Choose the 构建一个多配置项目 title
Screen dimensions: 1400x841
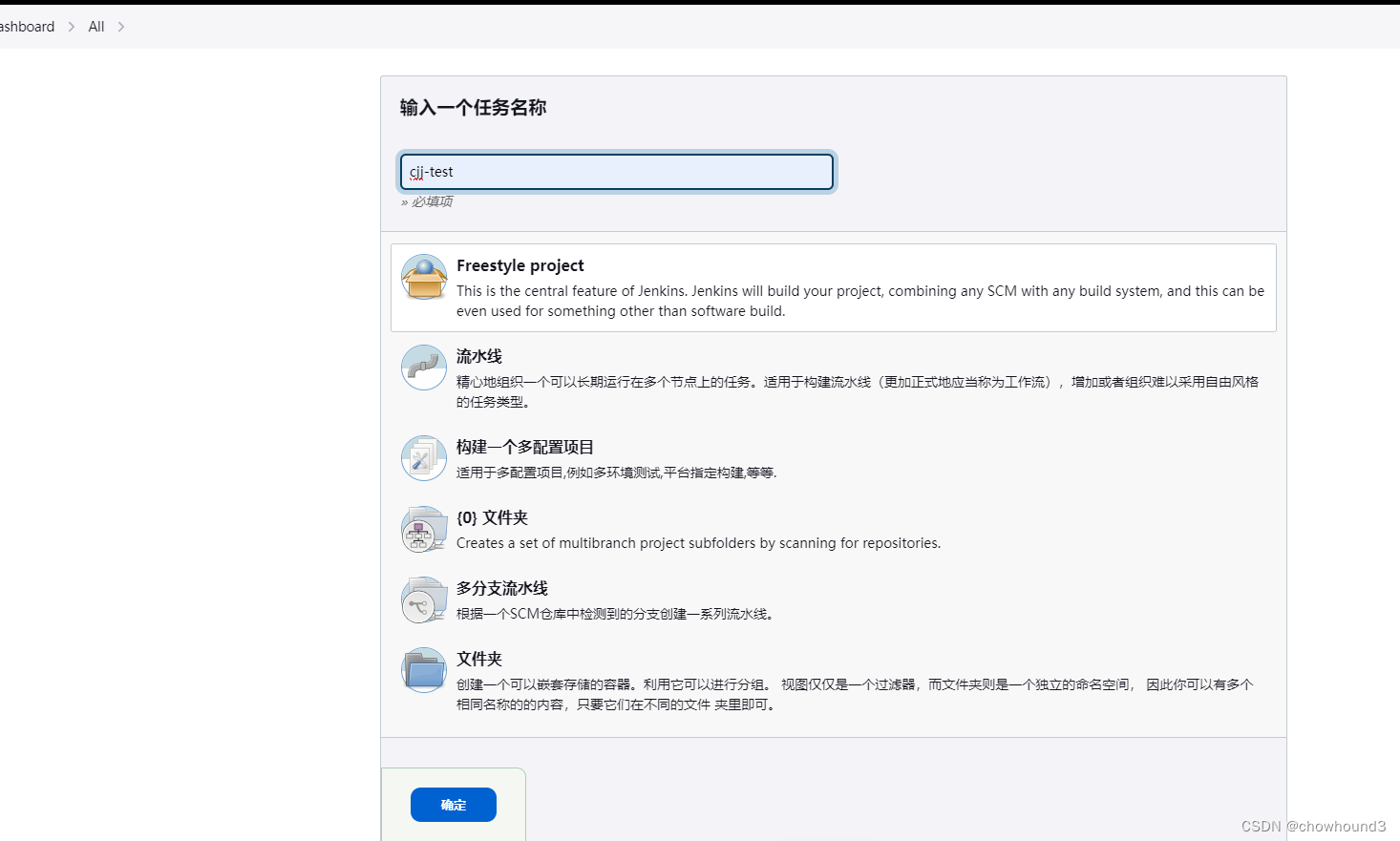click(525, 447)
